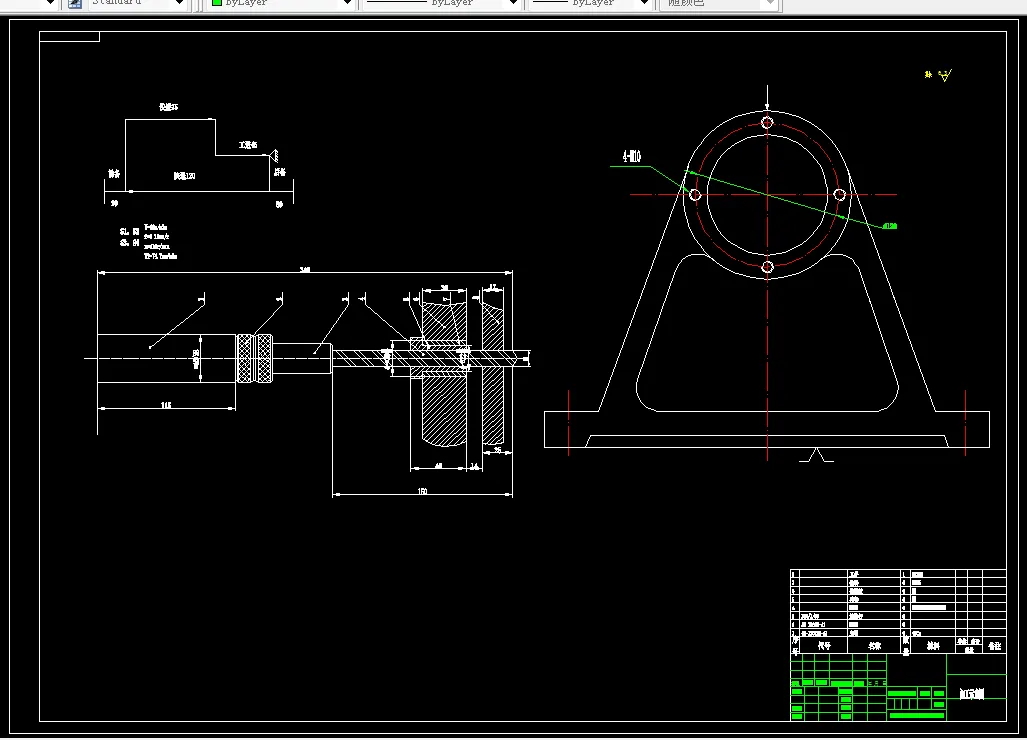Select the green diameter label near flange
1027x740 pixels.
889,226
